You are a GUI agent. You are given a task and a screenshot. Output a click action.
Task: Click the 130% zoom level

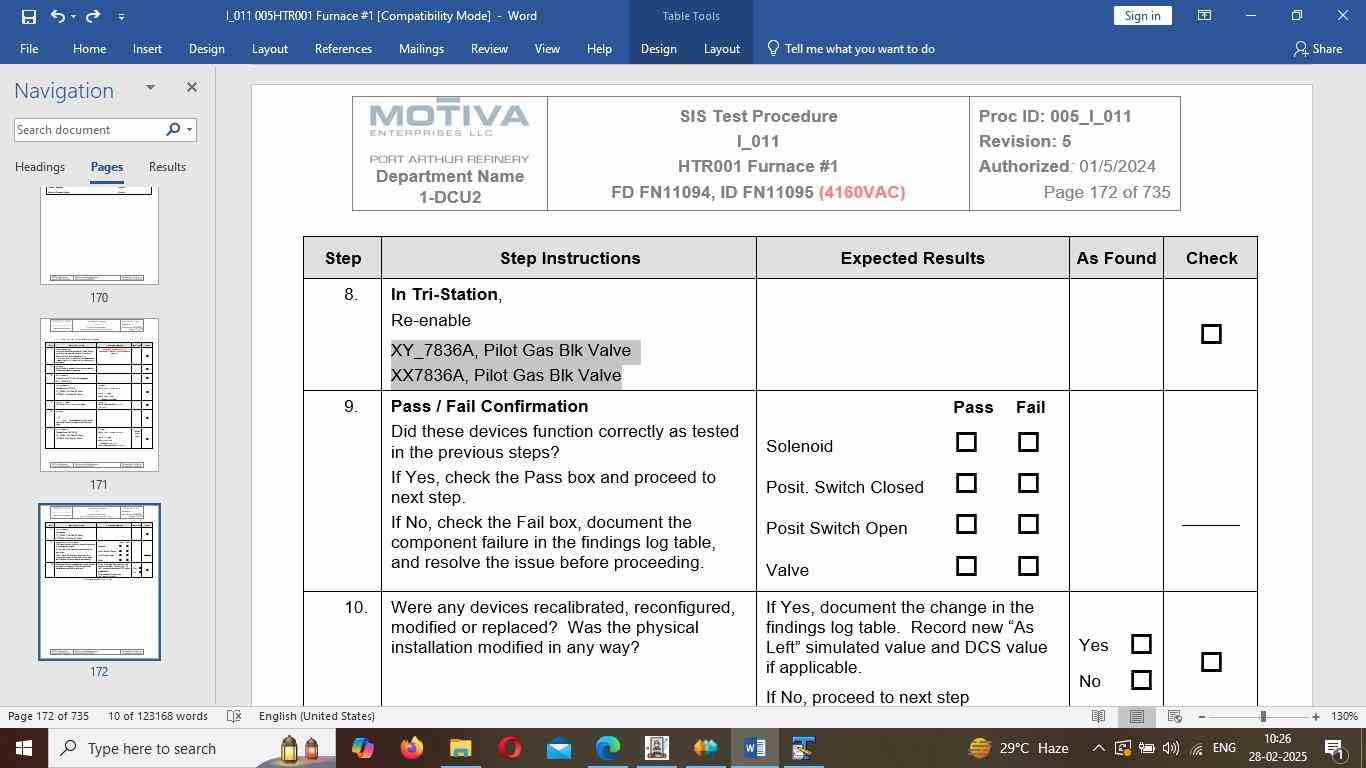(x=1345, y=716)
